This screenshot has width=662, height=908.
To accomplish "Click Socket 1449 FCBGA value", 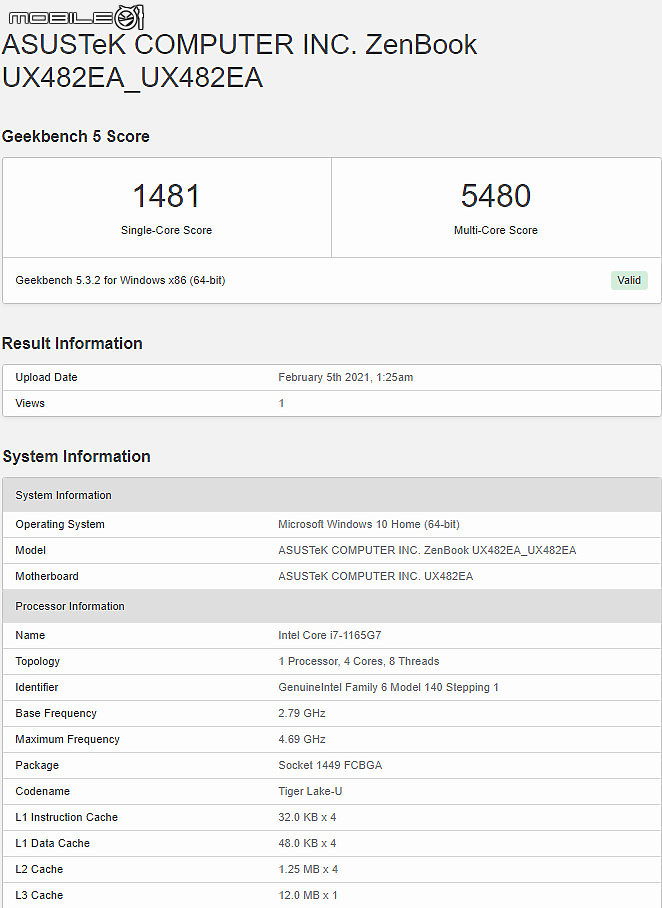I will pos(330,766).
